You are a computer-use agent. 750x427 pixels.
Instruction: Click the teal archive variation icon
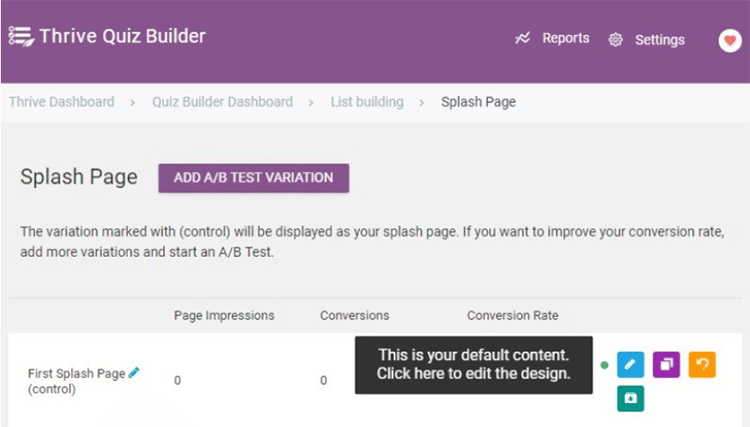[x=630, y=398]
